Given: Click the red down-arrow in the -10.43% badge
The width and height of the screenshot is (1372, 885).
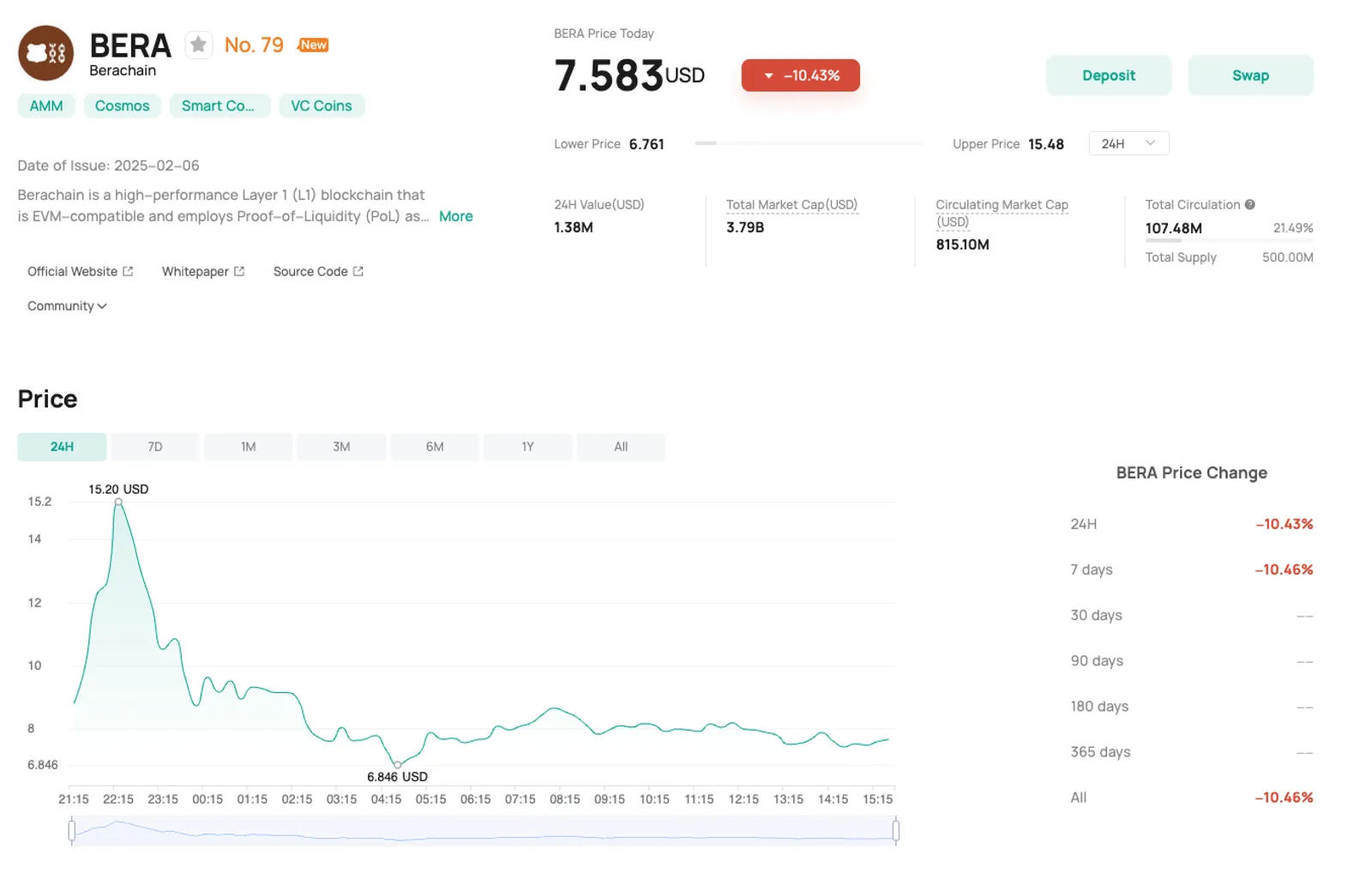Looking at the screenshot, I should 769,75.
